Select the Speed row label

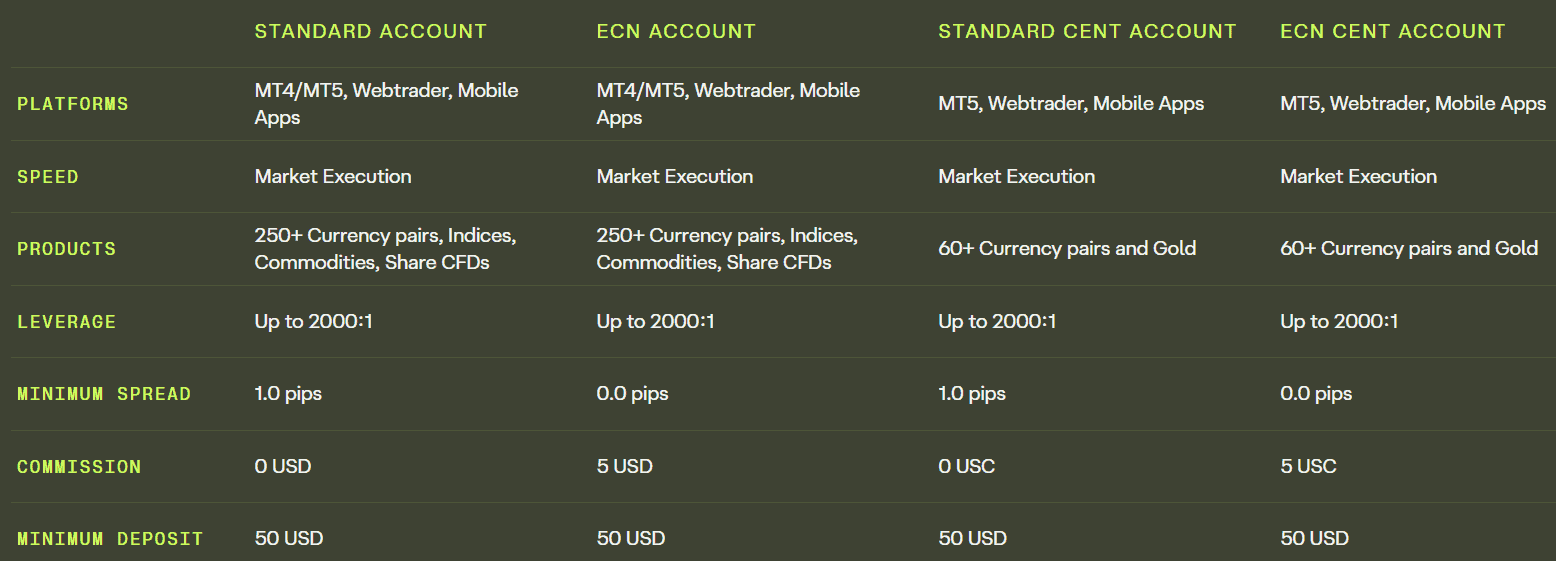click(48, 177)
